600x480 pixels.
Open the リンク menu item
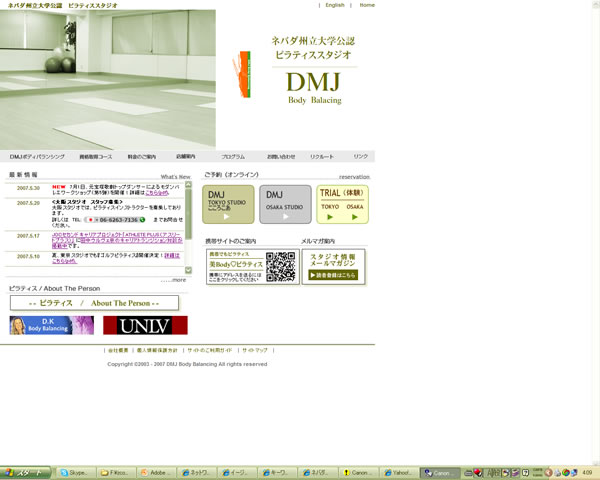(x=360, y=157)
